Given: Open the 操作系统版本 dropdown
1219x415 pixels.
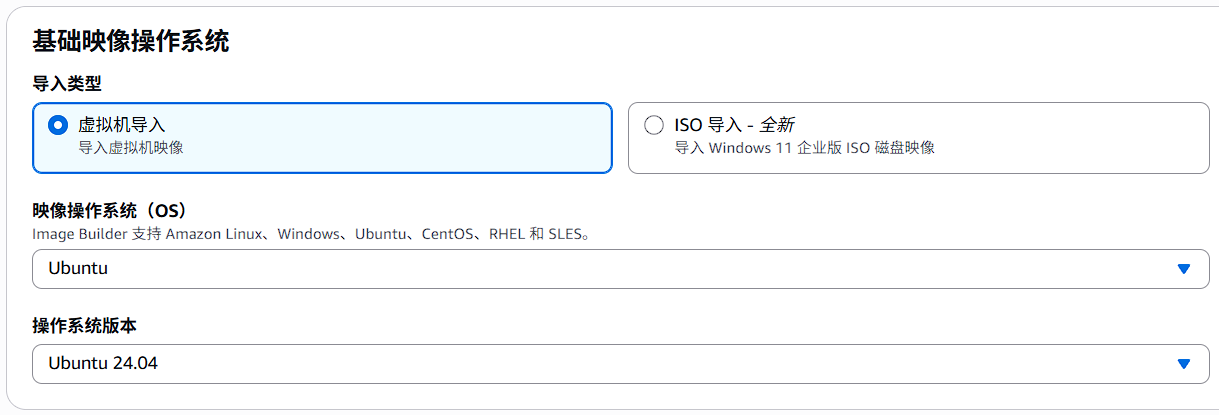Looking at the screenshot, I should point(600,364).
